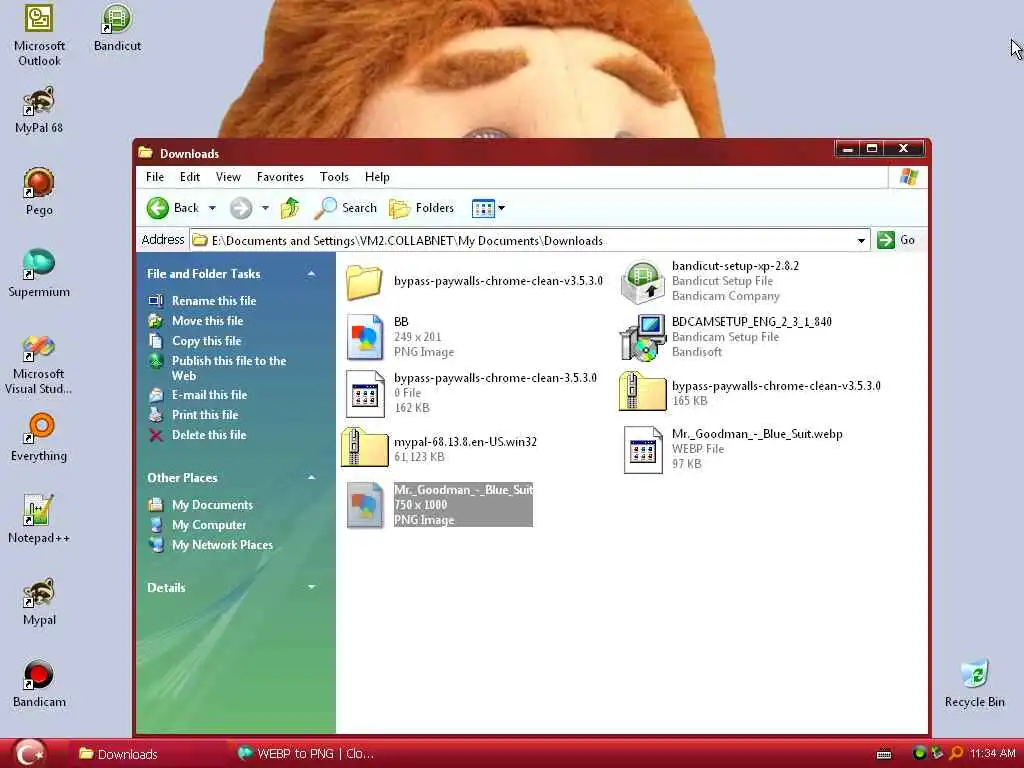The image size is (1024, 768).
Task: Click the Forward arrow button
Action: click(241, 208)
